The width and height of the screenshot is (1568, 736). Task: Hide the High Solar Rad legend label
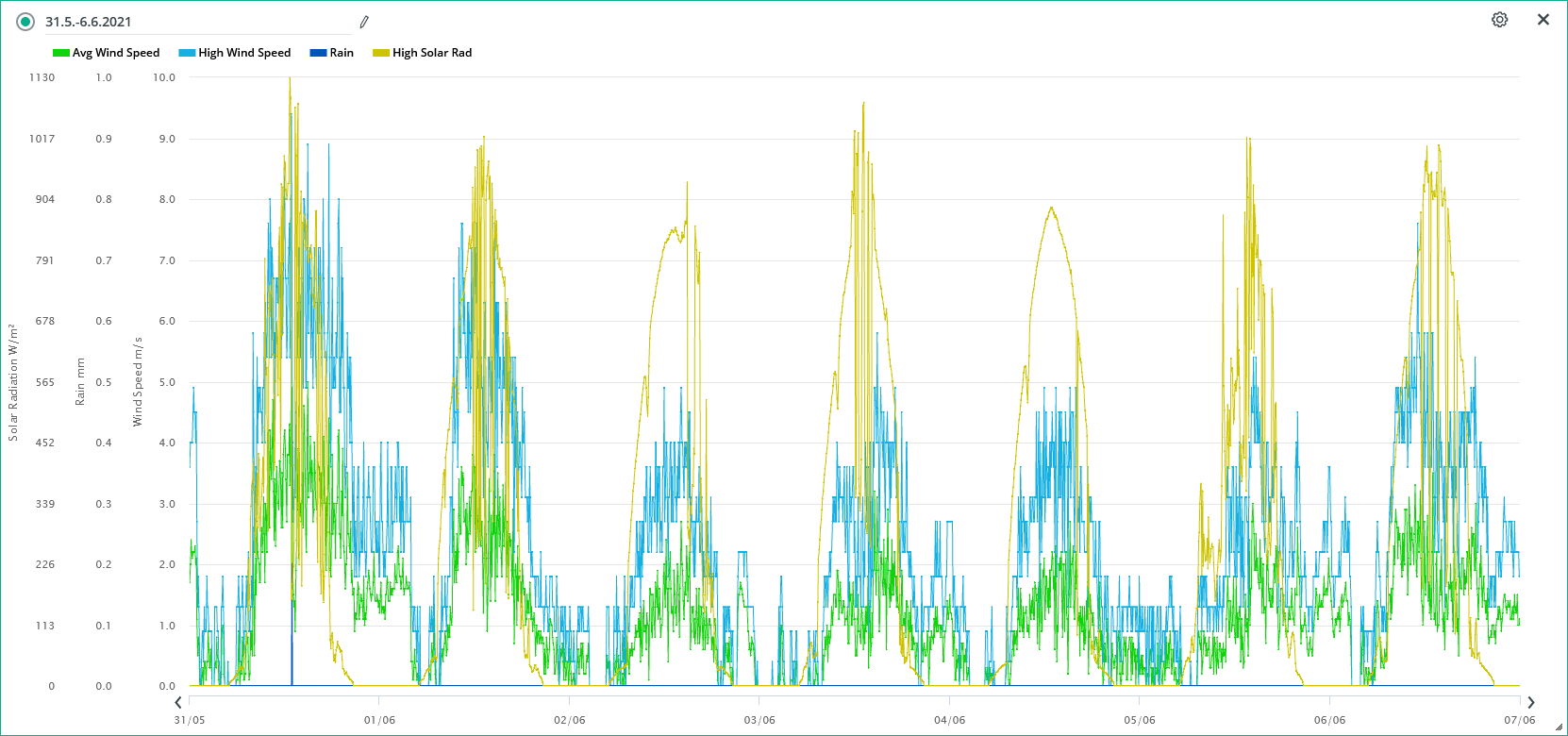[x=432, y=53]
